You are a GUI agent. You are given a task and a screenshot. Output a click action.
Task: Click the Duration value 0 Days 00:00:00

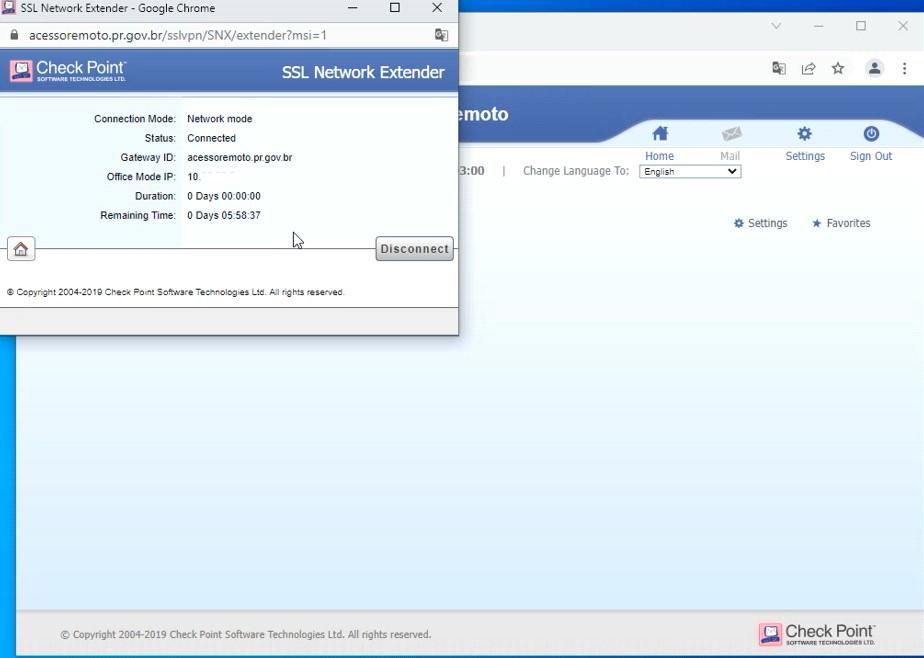pos(224,196)
